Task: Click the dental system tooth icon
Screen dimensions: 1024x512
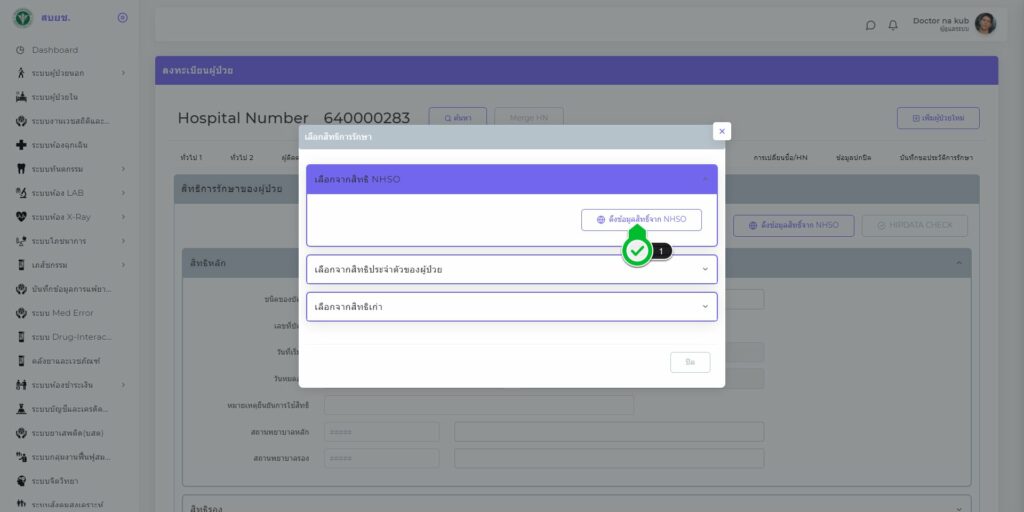Action: 21,168
